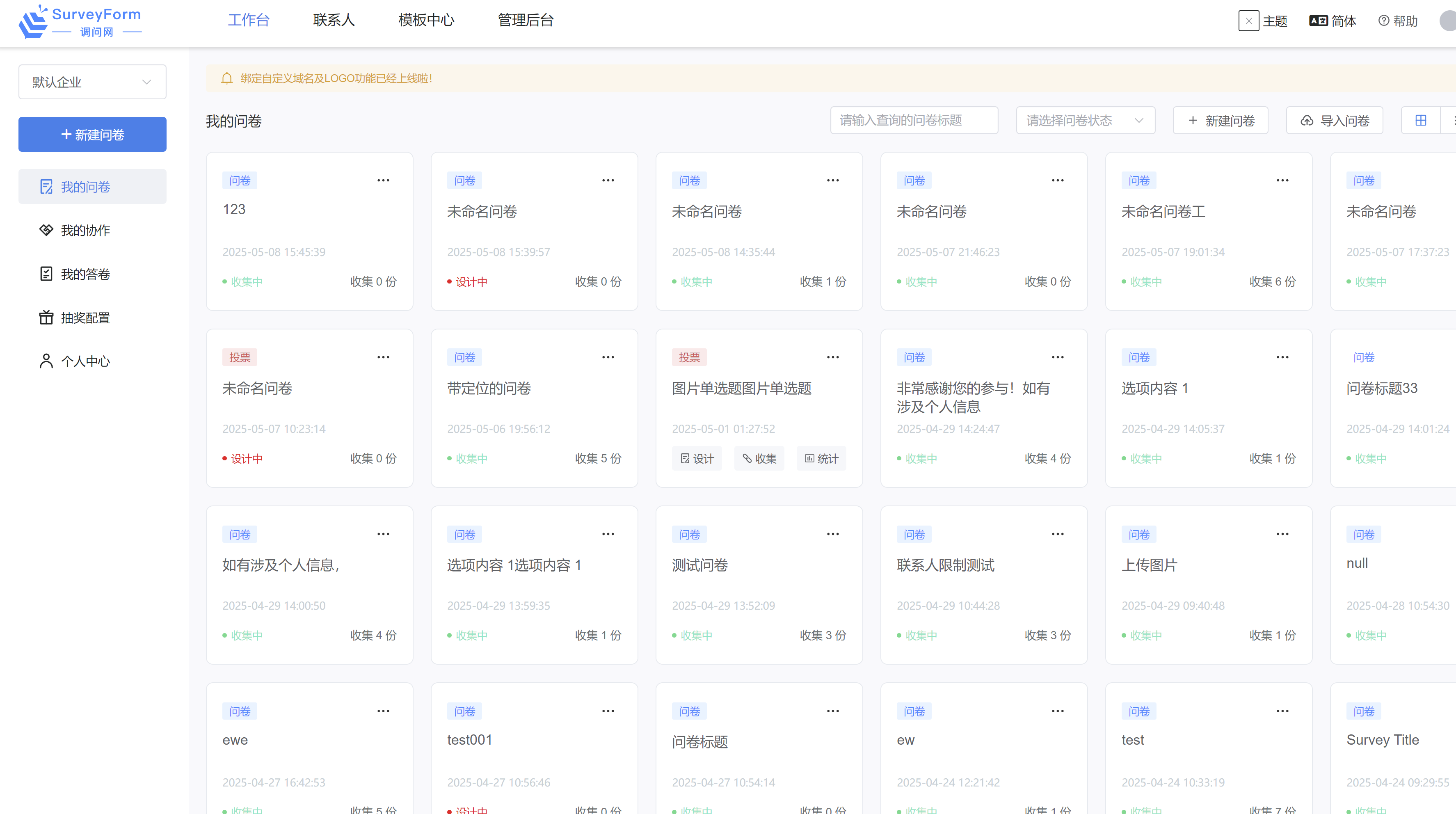
Task: Click the blue 新建问卷 sidebar button
Action: (92, 135)
